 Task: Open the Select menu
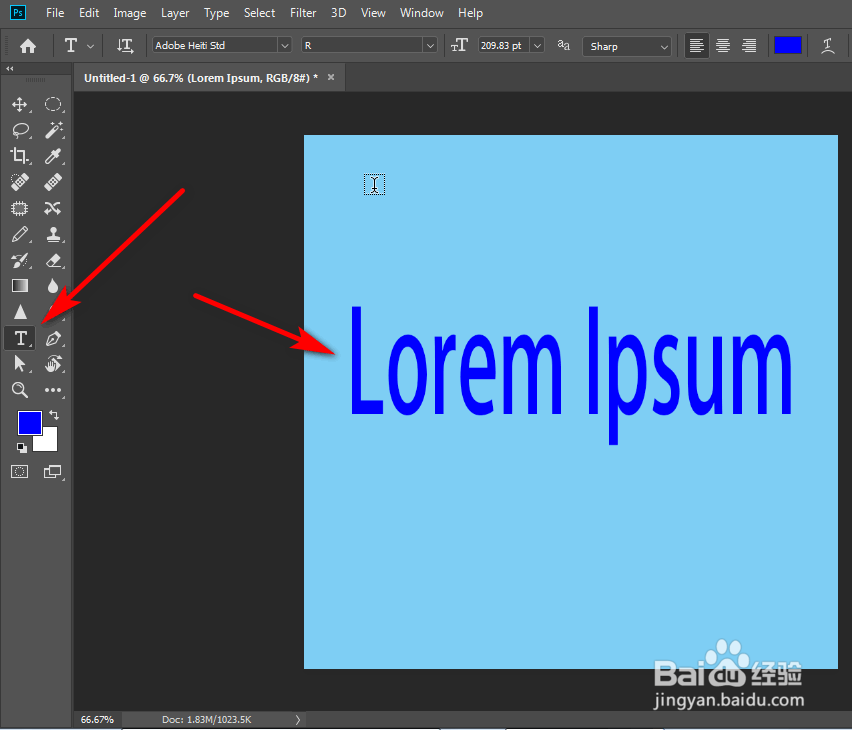[x=259, y=13]
